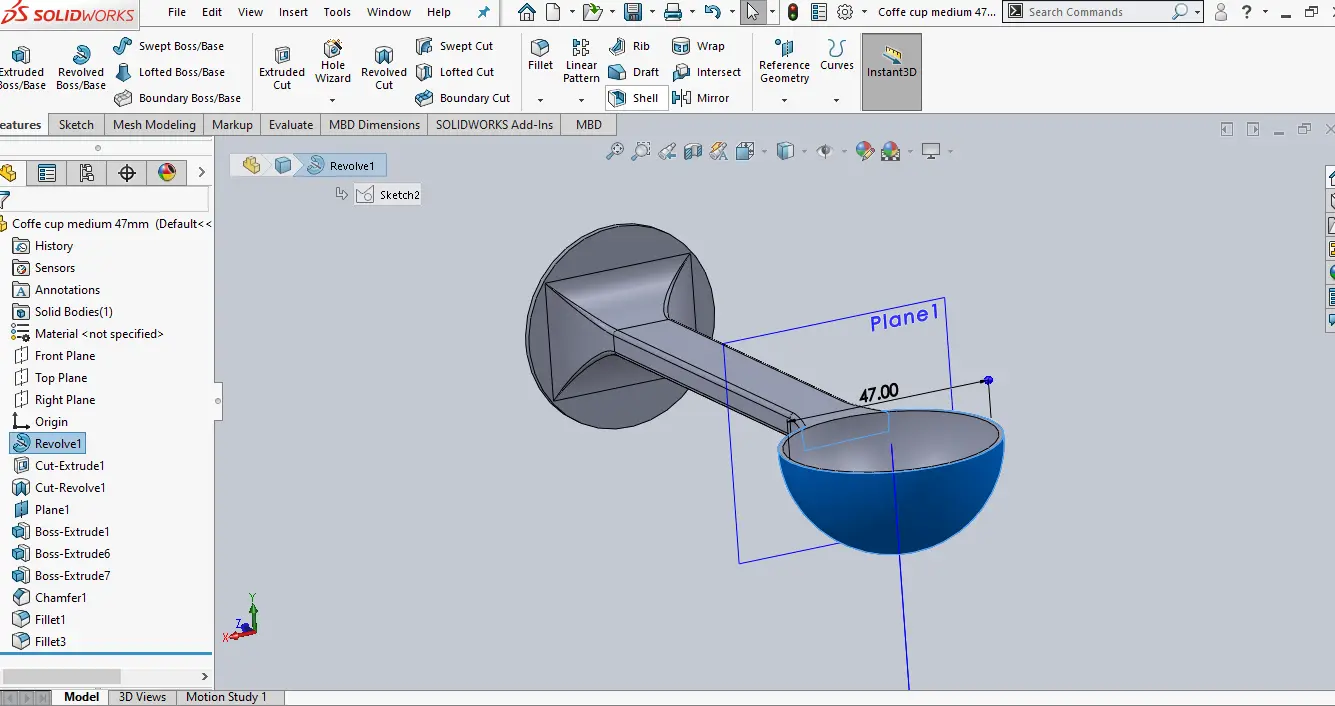The height and width of the screenshot is (706, 1335).
Task: Expand the Linear Pattern dropdown arrow
Action: point(581,100)
